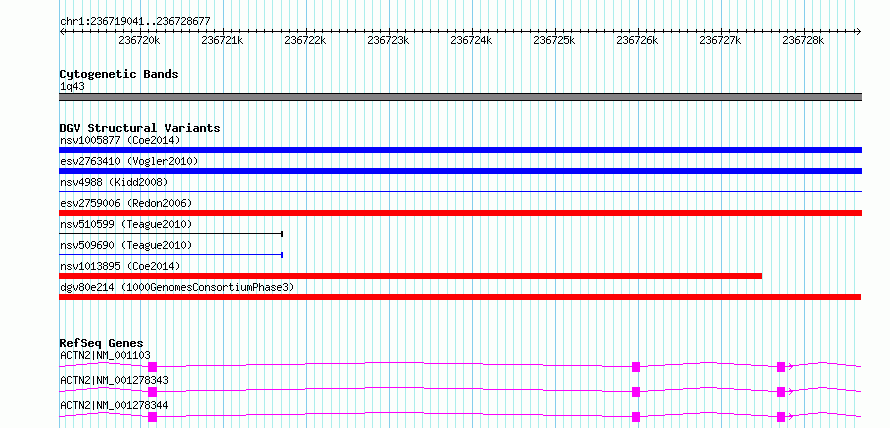Viewport: 890px width, 428px height.
Task: Select the short blue line for nsv509690
Action: click(171, 255)
